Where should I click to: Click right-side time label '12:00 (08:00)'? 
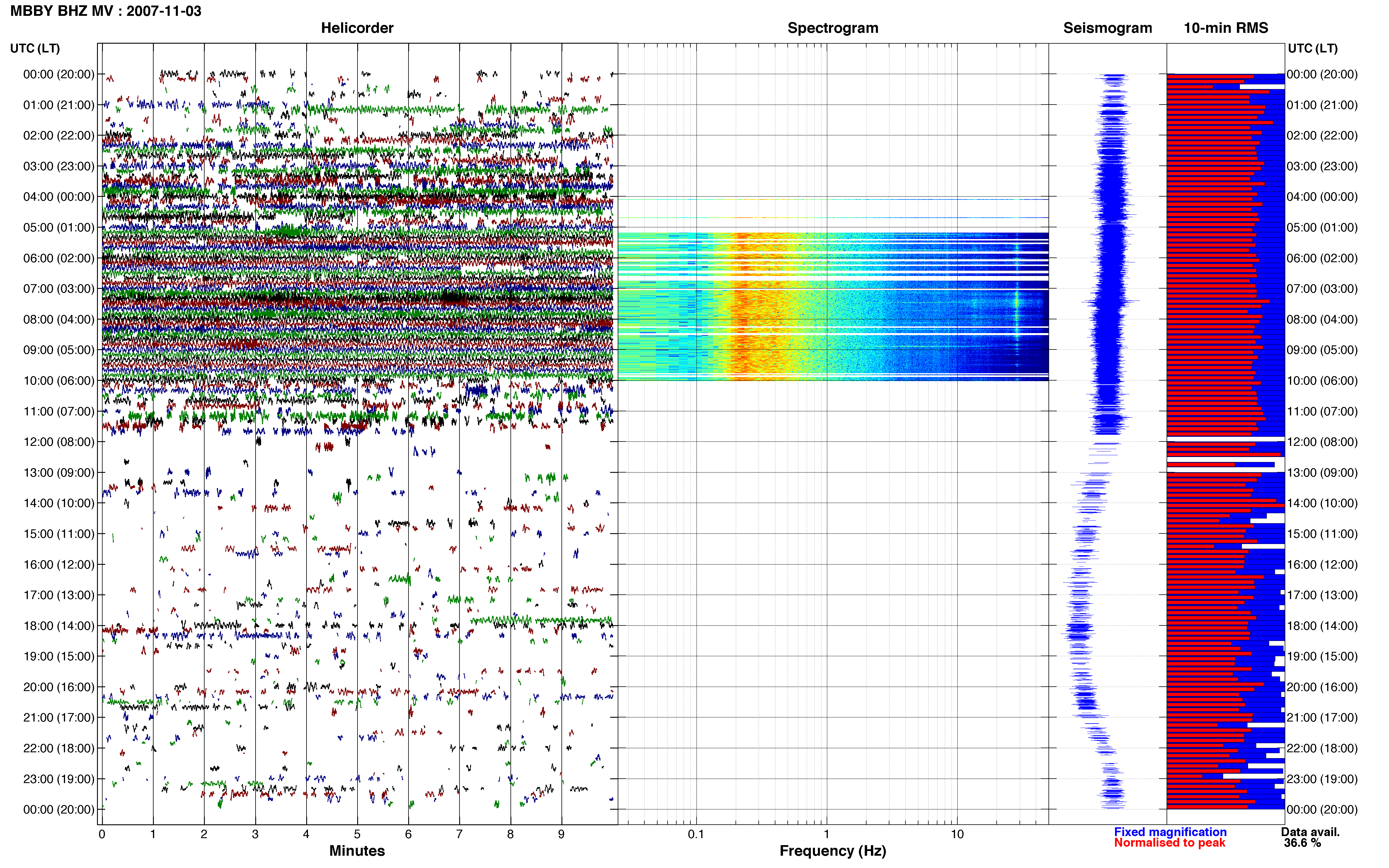coord(1322,441)
